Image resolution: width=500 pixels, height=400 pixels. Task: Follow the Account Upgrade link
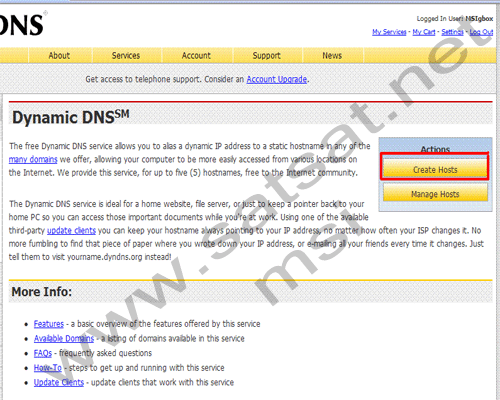[x=277, y=79]
